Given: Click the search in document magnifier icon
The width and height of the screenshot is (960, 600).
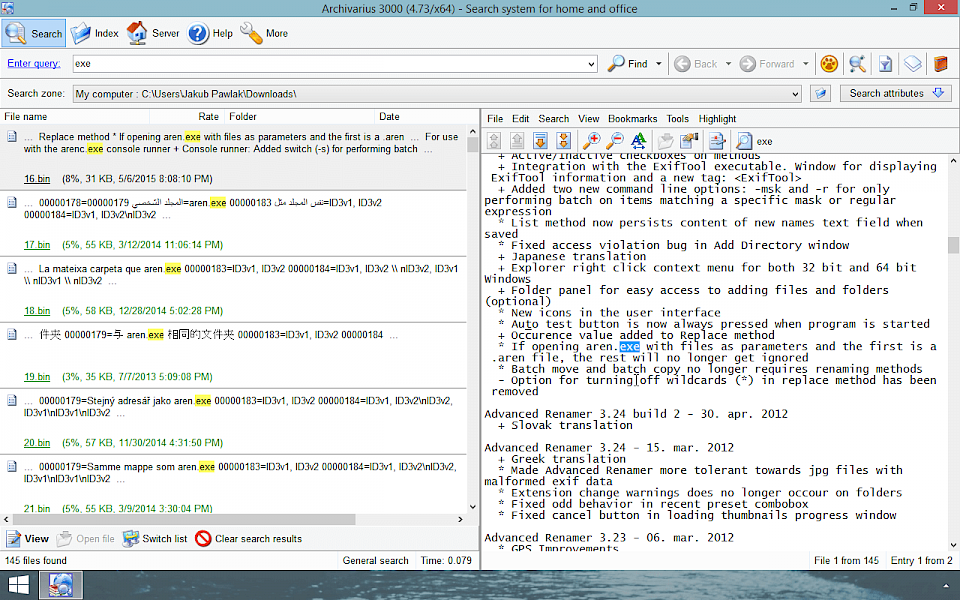Looking at the screenshot, I should (x=744, y=141).
